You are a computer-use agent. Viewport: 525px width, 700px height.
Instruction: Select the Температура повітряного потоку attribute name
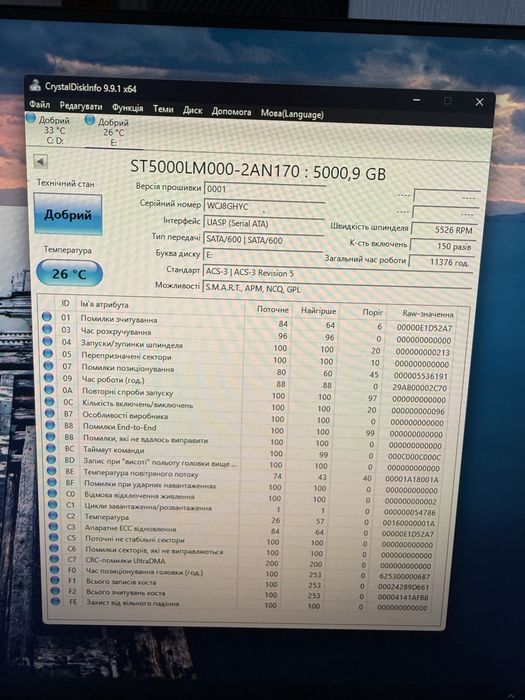click(x=141, y=472)
